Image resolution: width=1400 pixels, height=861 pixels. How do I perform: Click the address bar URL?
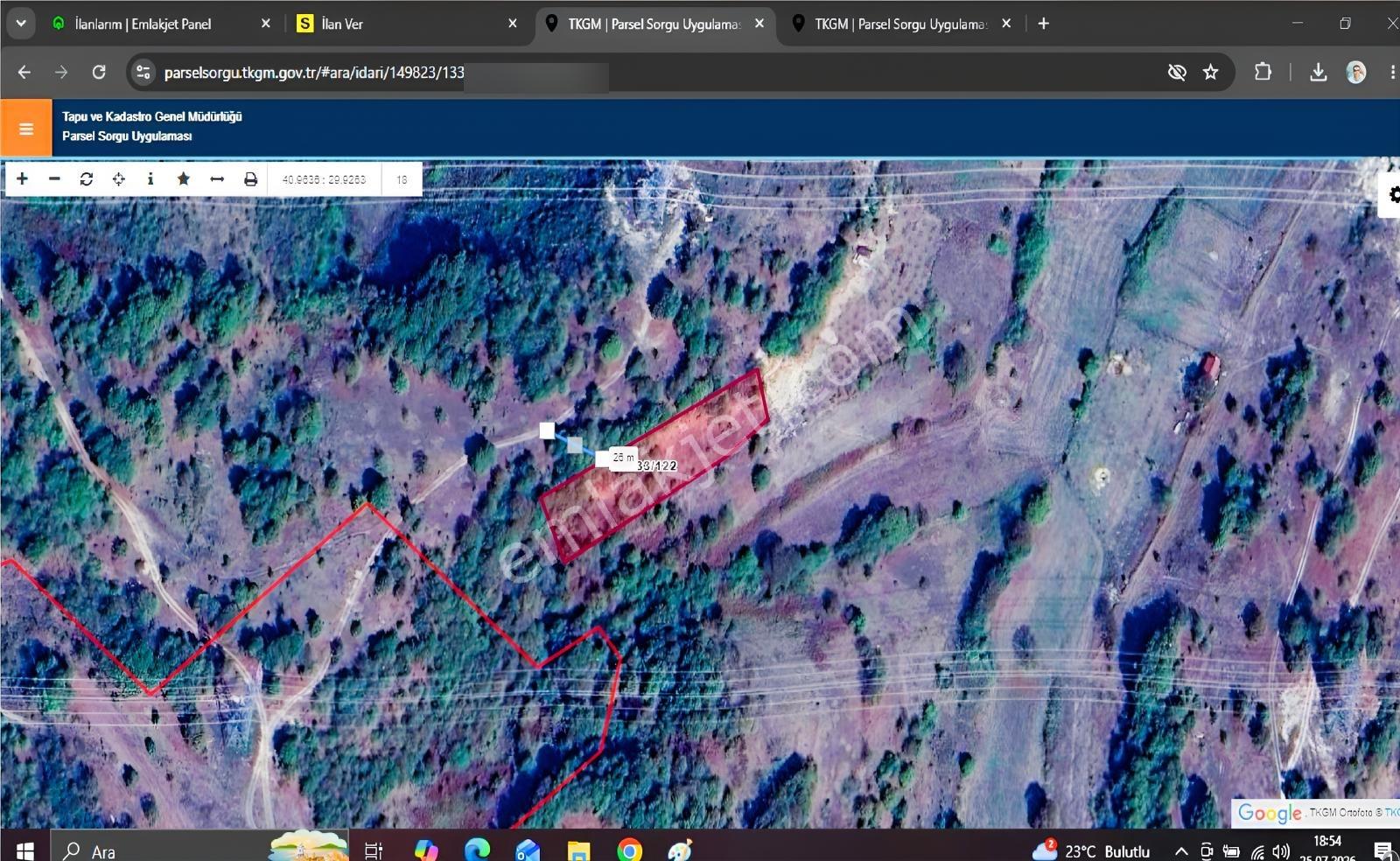pyautogui.click(x=314, y=73)
